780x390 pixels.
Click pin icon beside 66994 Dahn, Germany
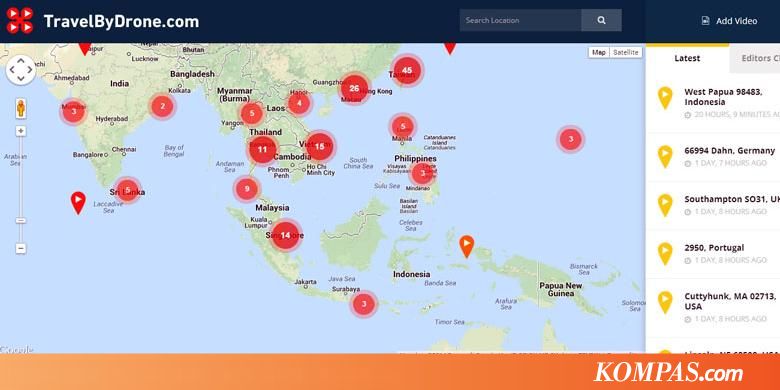pos(665,157)
